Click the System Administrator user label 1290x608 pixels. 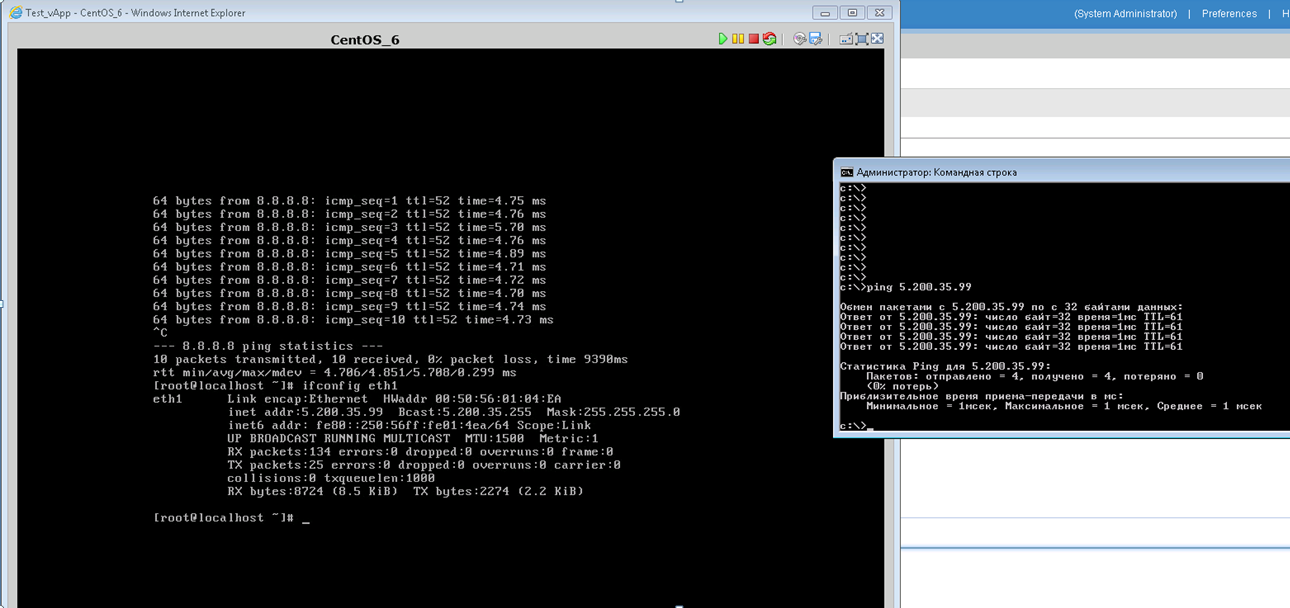pyautogui.click(x=1125, y=14)
